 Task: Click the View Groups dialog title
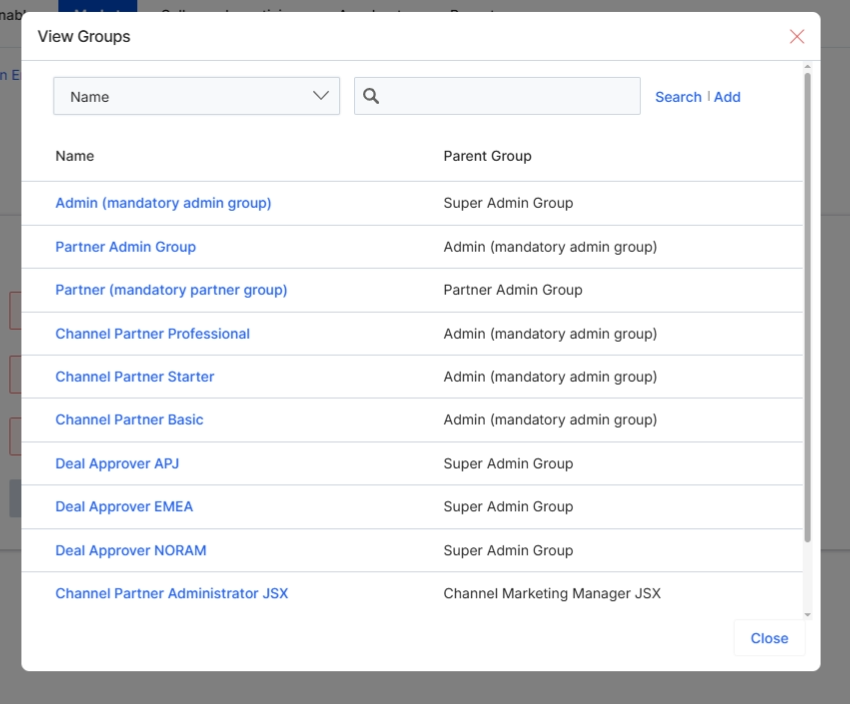click(x=84, y=36)
